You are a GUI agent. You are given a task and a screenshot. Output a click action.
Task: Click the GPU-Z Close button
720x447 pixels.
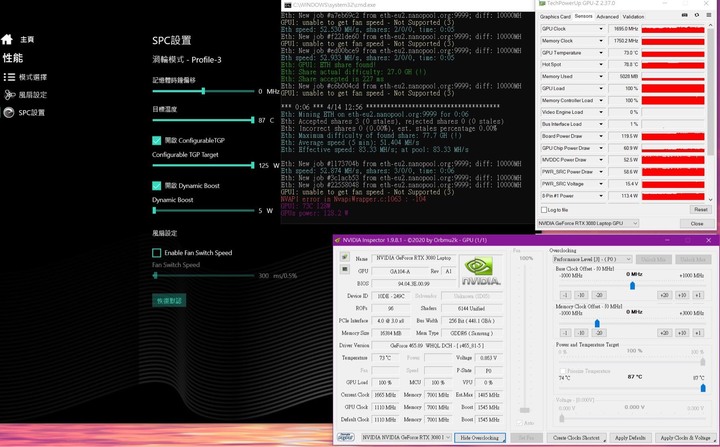[697, 223]
